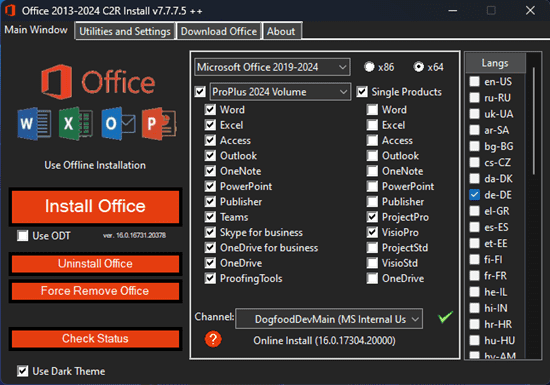Click the Office icon in title bar
Viewport: 550px width, 385px height.
(10, 11)
